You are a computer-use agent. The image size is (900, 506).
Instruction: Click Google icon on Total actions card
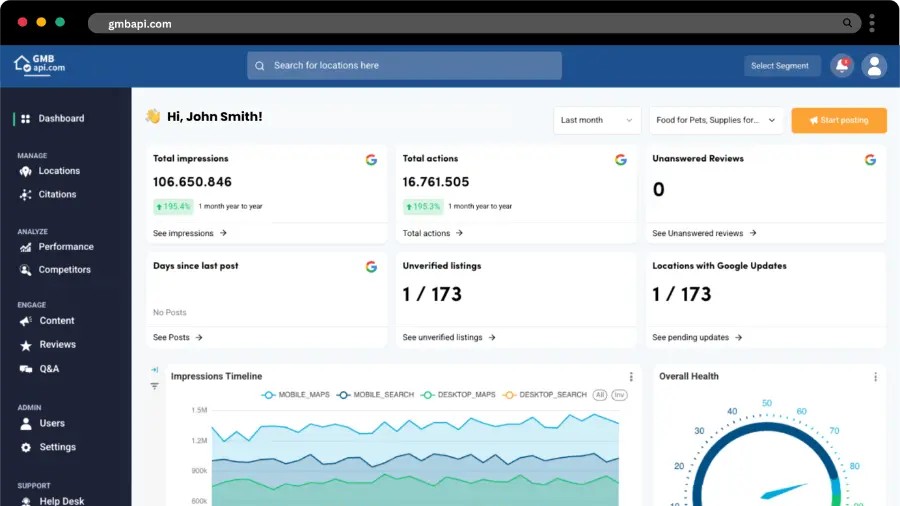pyautogui.click(x=621, y=160)
